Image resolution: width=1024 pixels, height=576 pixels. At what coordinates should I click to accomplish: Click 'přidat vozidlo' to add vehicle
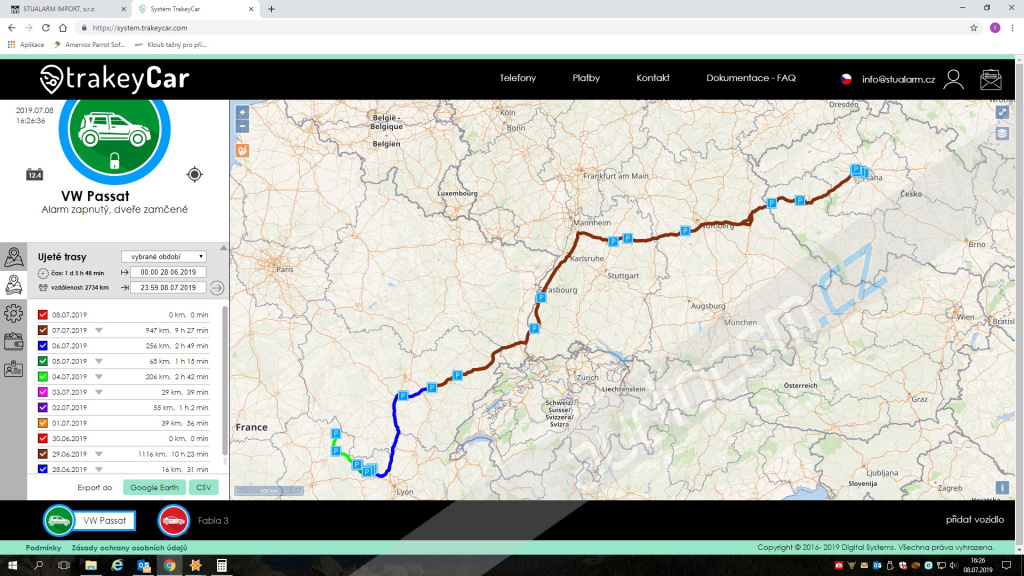[x=975, y=520]
